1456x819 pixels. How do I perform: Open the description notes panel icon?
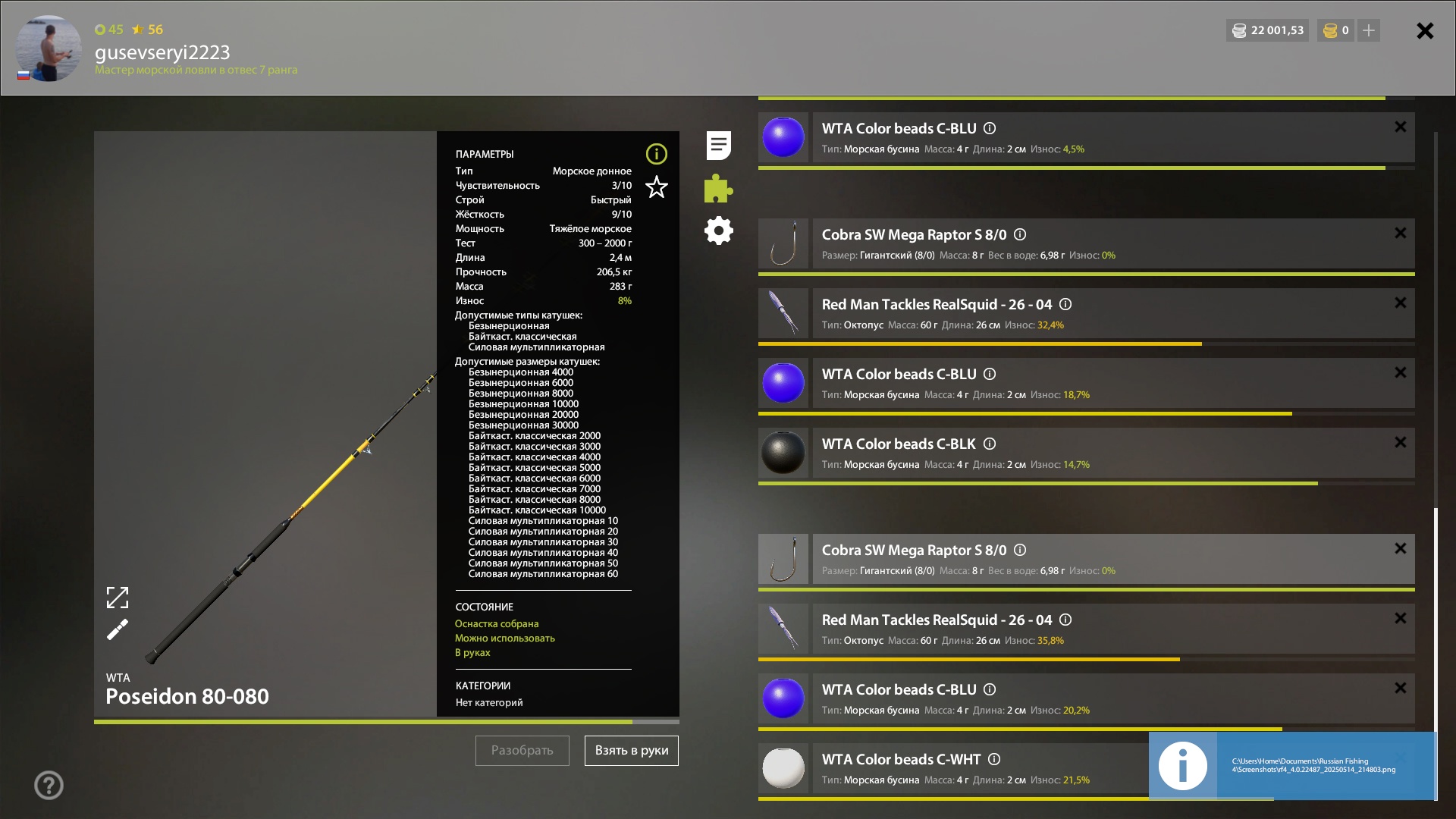(718, 145)
